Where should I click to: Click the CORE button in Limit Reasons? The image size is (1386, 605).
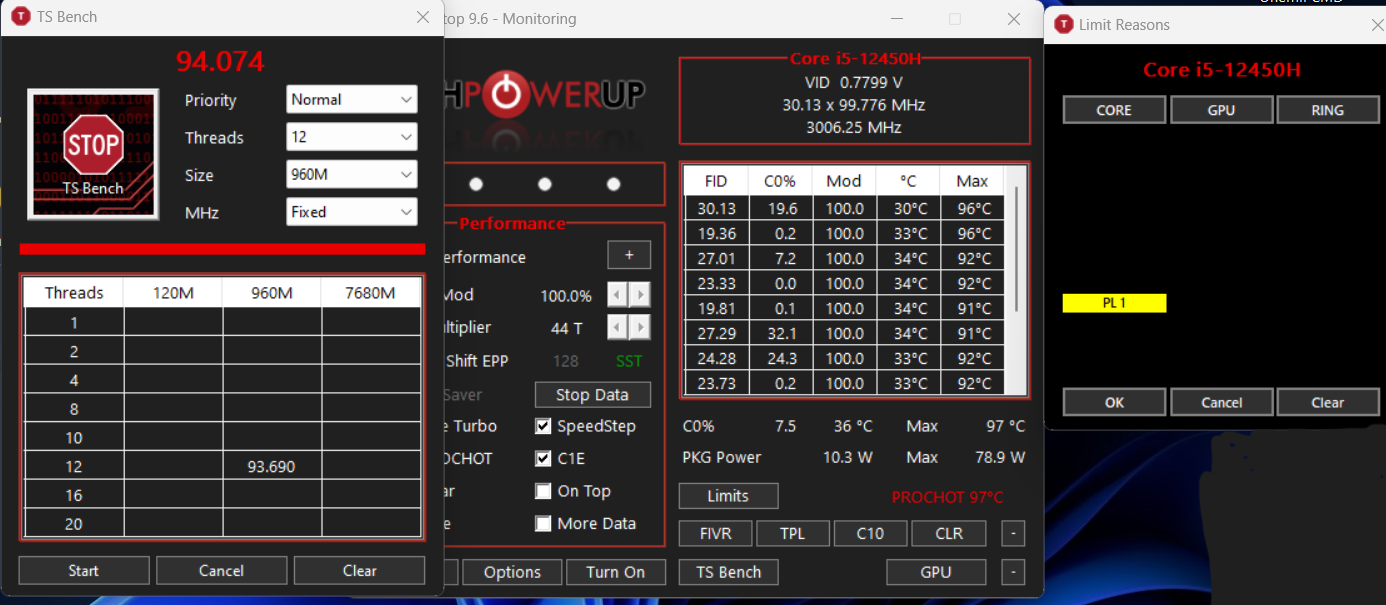coord(1114,110)
